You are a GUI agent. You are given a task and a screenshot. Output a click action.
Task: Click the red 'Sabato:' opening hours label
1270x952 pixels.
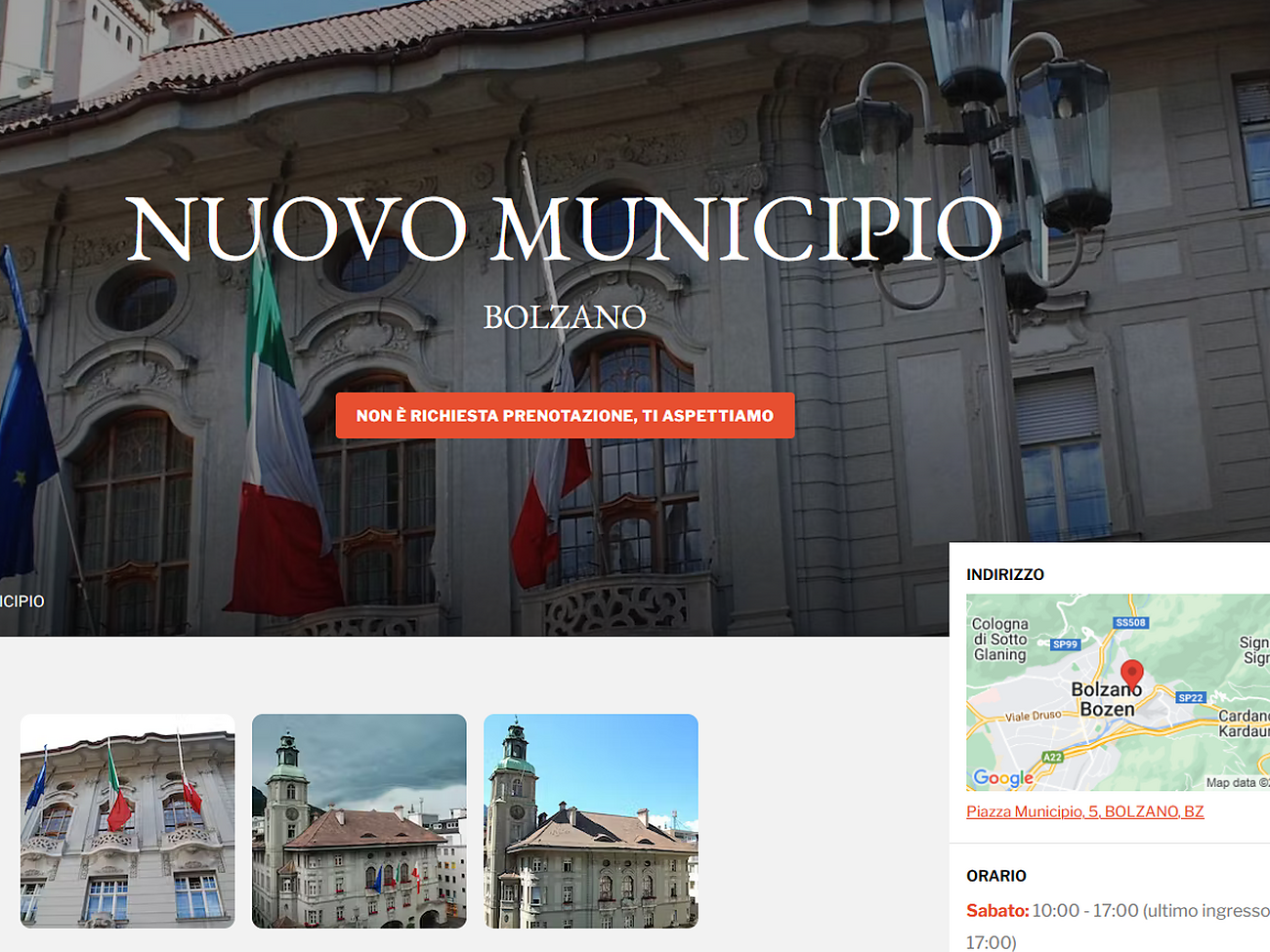point(996,910)
